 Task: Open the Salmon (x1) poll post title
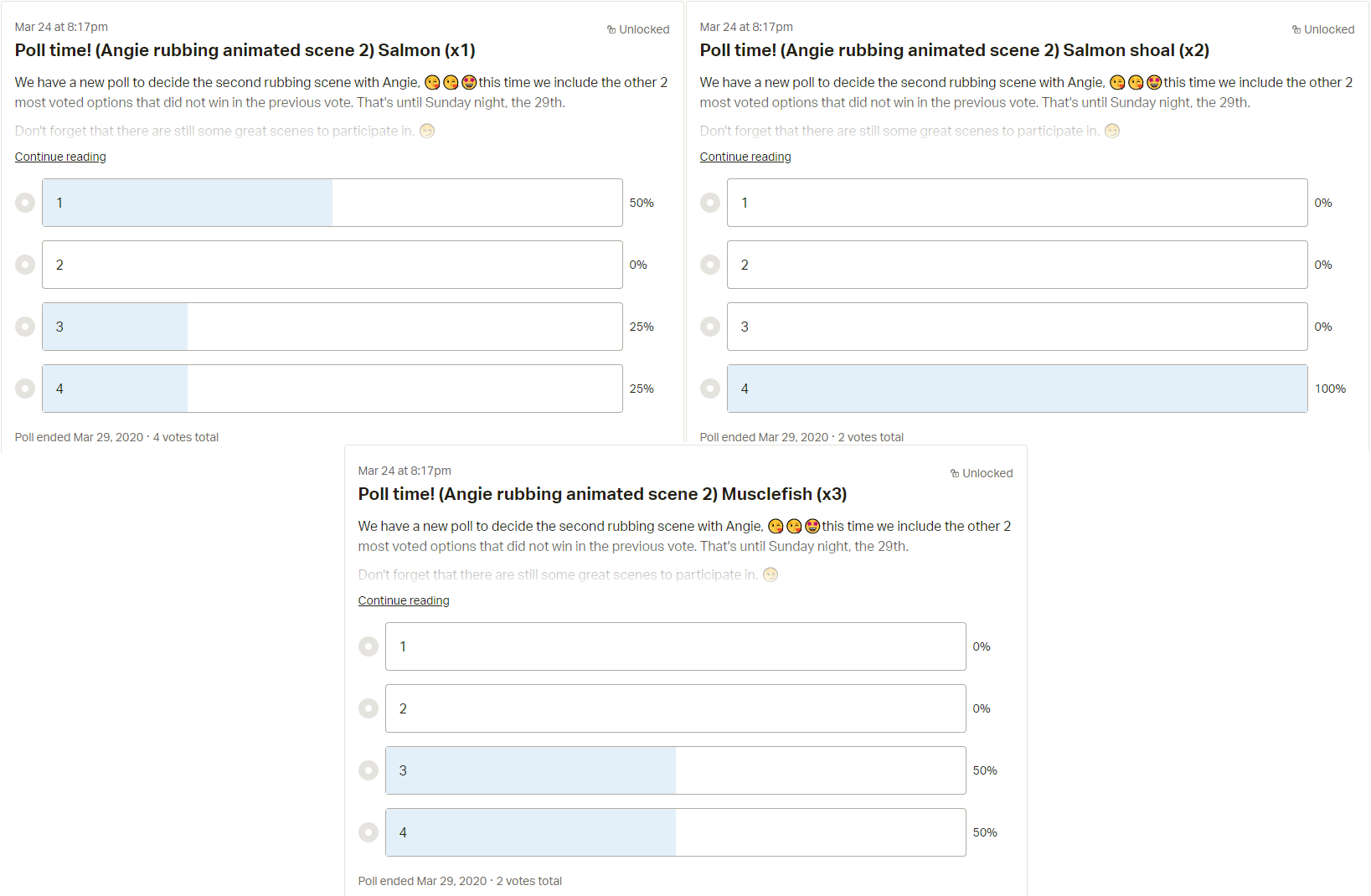pyautogui.click(x=245, y=50)
